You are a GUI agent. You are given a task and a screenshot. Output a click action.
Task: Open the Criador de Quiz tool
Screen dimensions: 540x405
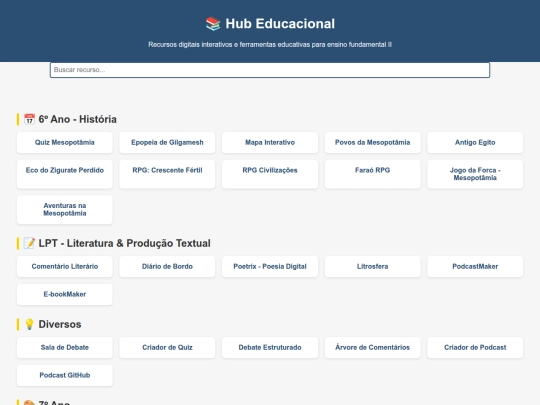point(167,347)
